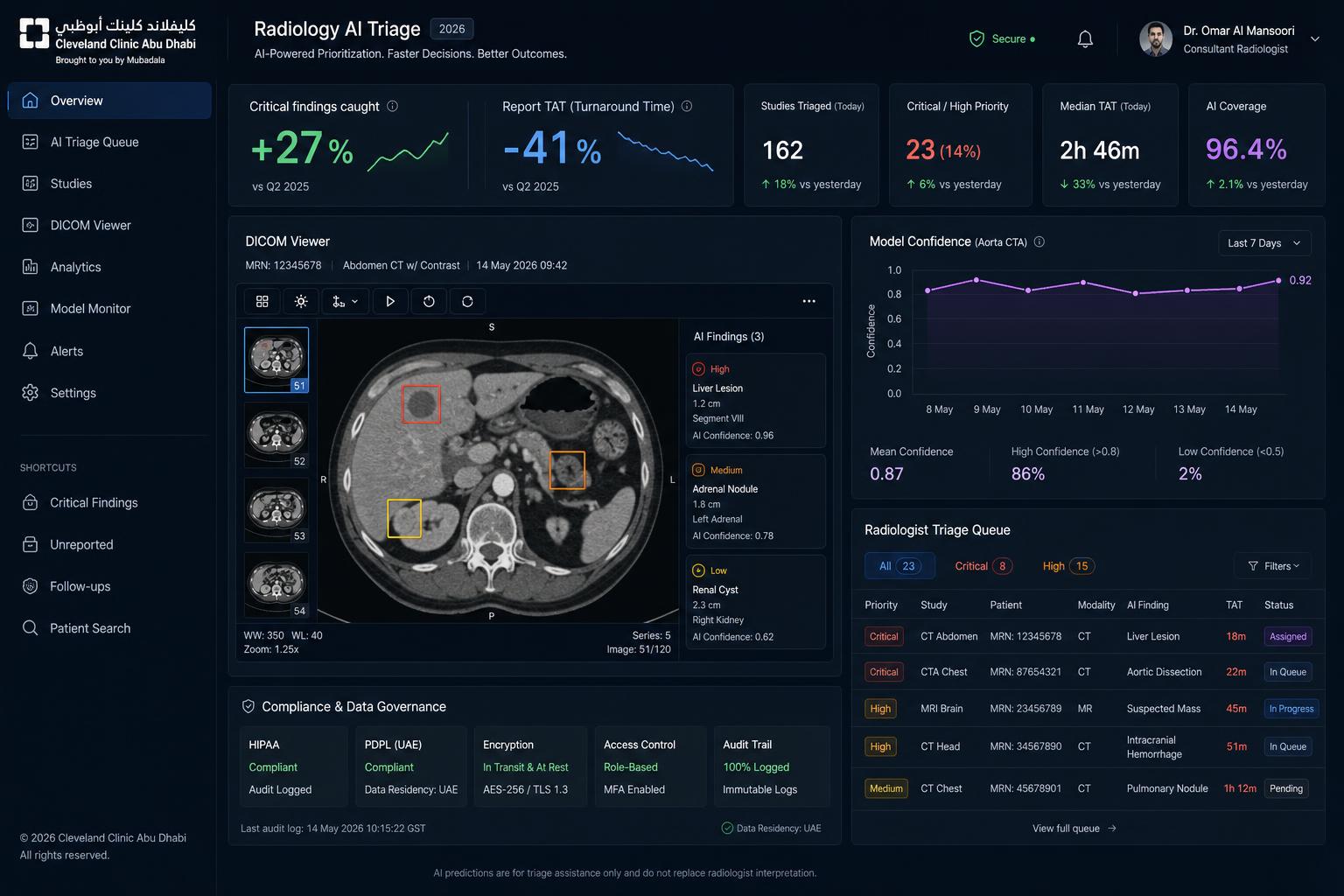Click Pending status for CT Chest
Image resolution: width=1344 pixels, height=896 pixels.
[x=1286, y=788]
